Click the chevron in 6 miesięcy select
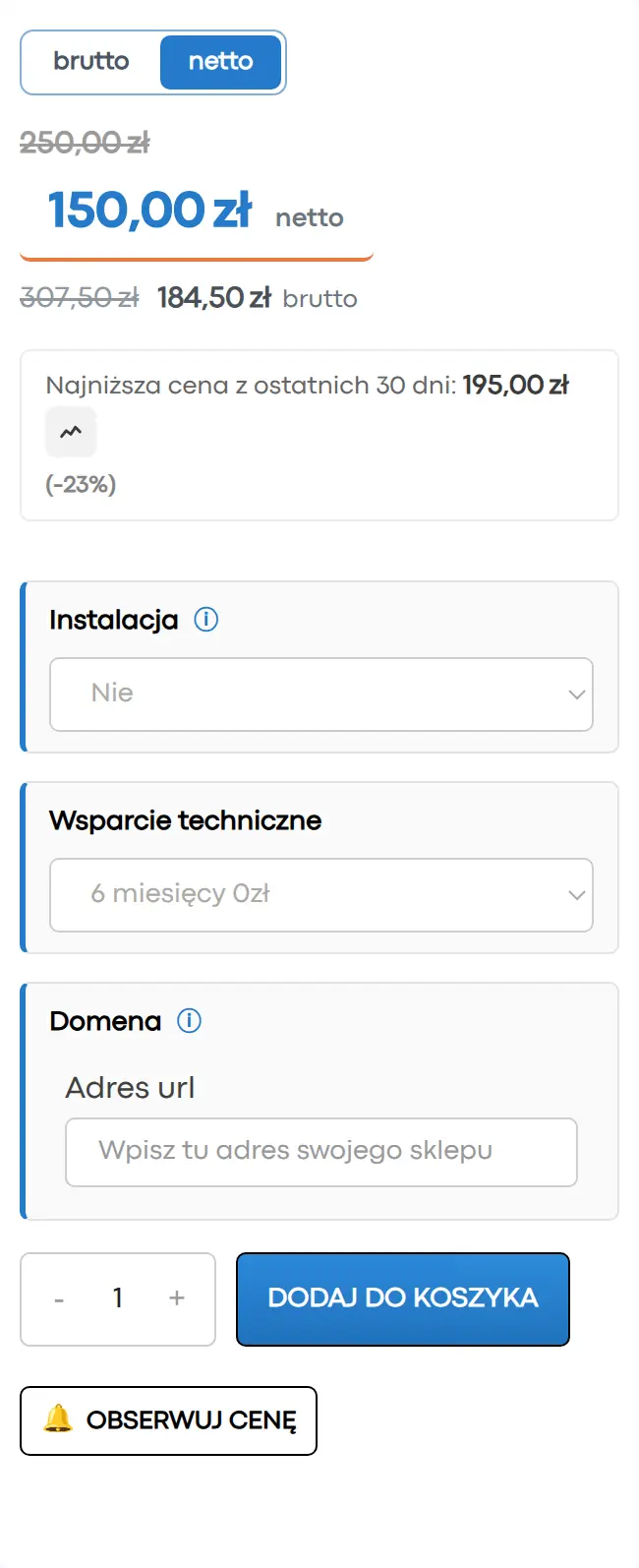Screen dimensions: 639x1568 pyautogui.click(x=576, y=895)
